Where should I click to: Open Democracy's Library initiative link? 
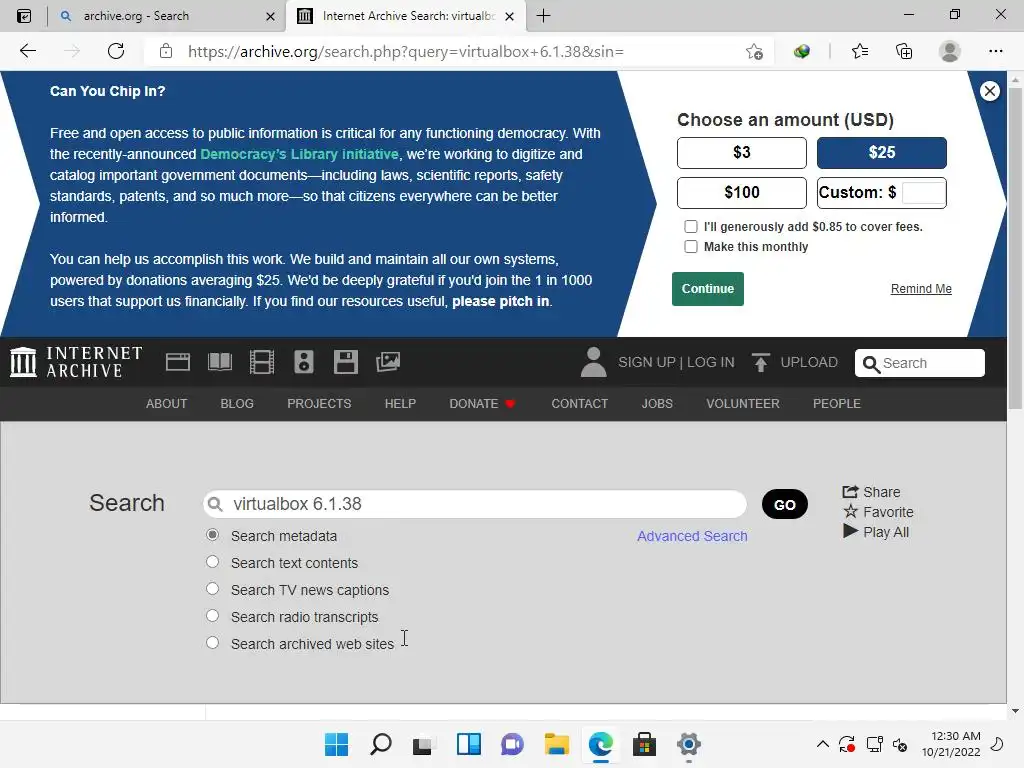coord(299,154)
